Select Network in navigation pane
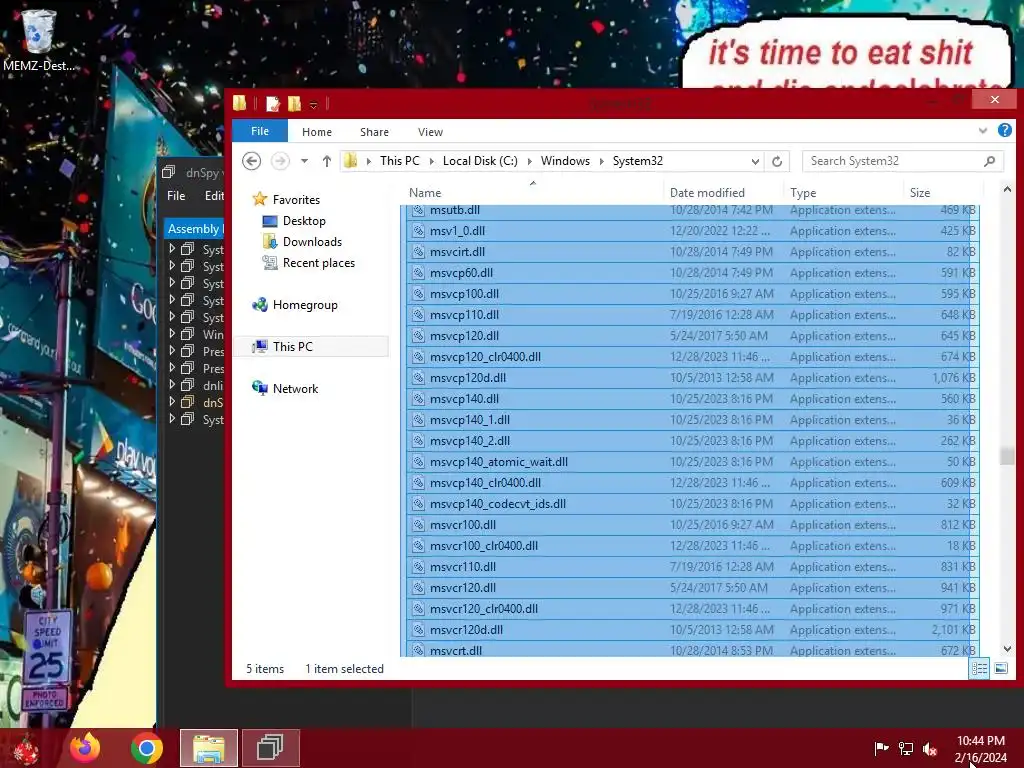This screenshot has height=768, width=1024. (295, 389)
